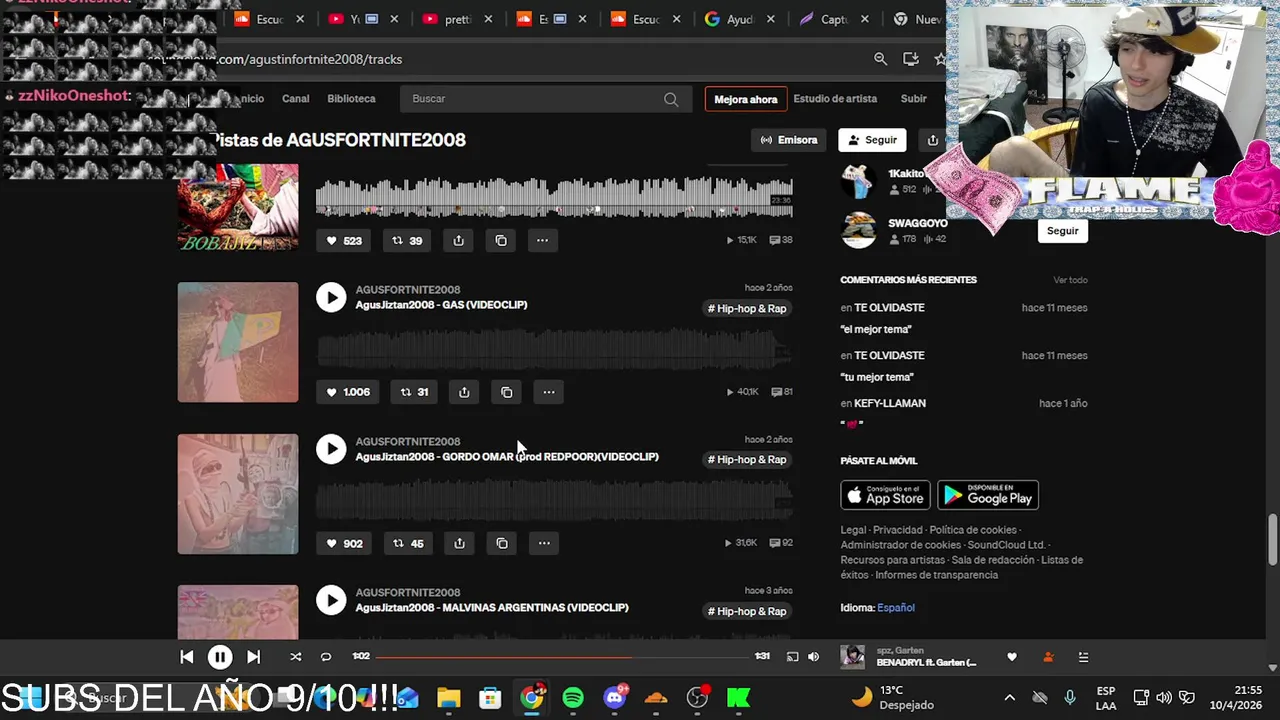Toggle repeat in the player bar
Viewport: 1280px width, 720px height.
click(x=326, y=657)
